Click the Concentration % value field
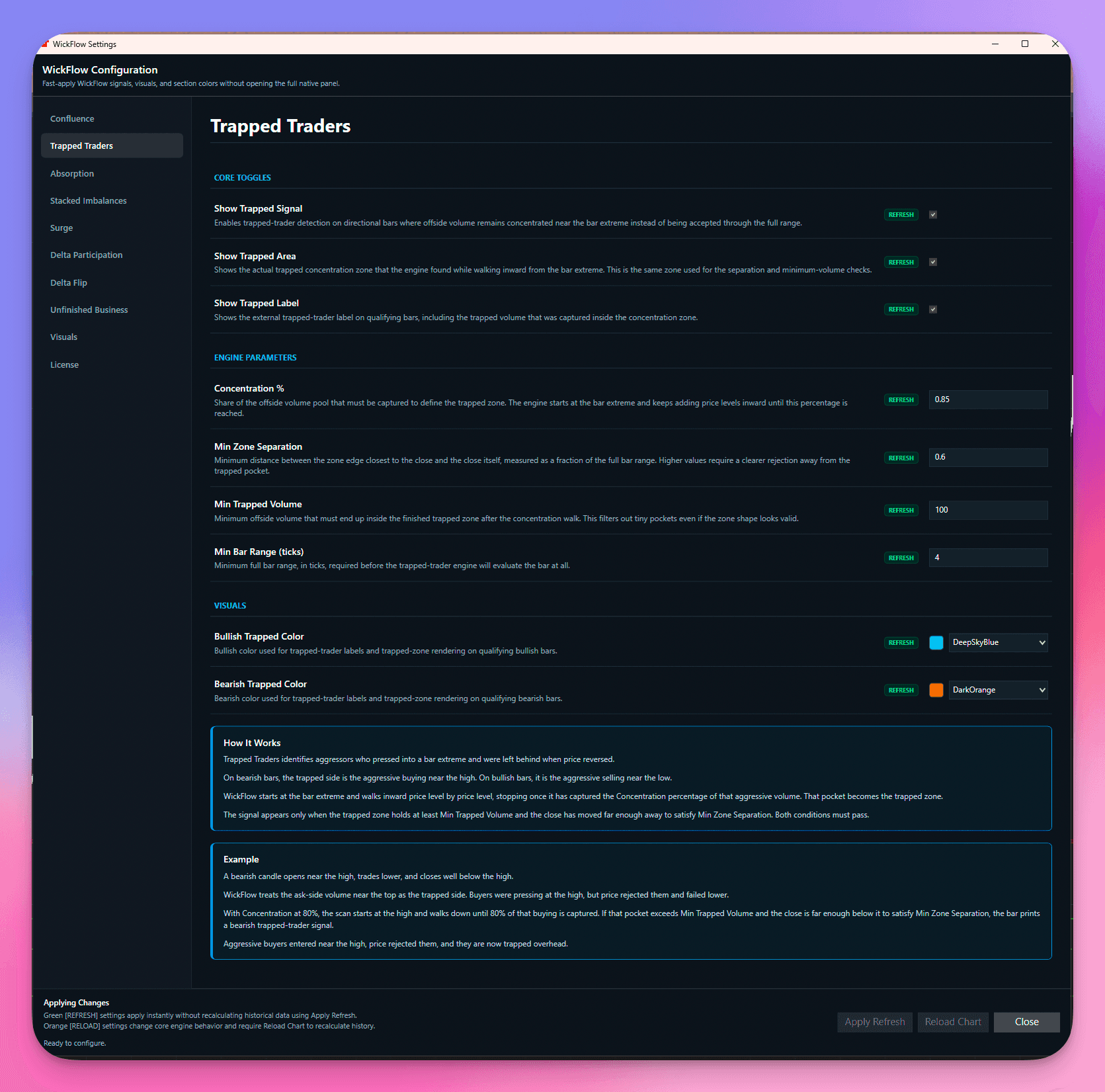Screen dimensions: 1105x1092 pos(988,399)
